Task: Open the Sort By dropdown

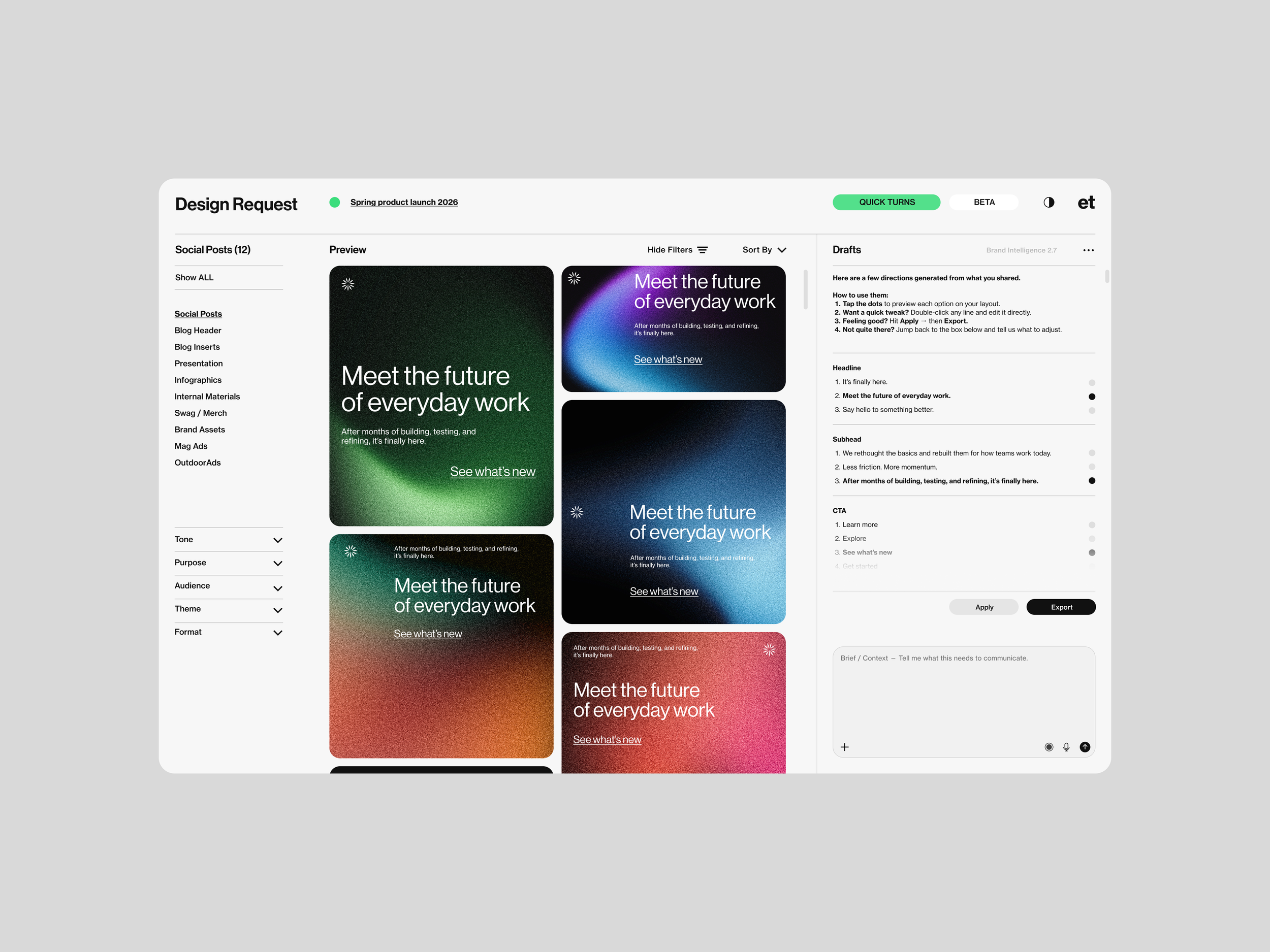Action: click(x=764, y=250)
